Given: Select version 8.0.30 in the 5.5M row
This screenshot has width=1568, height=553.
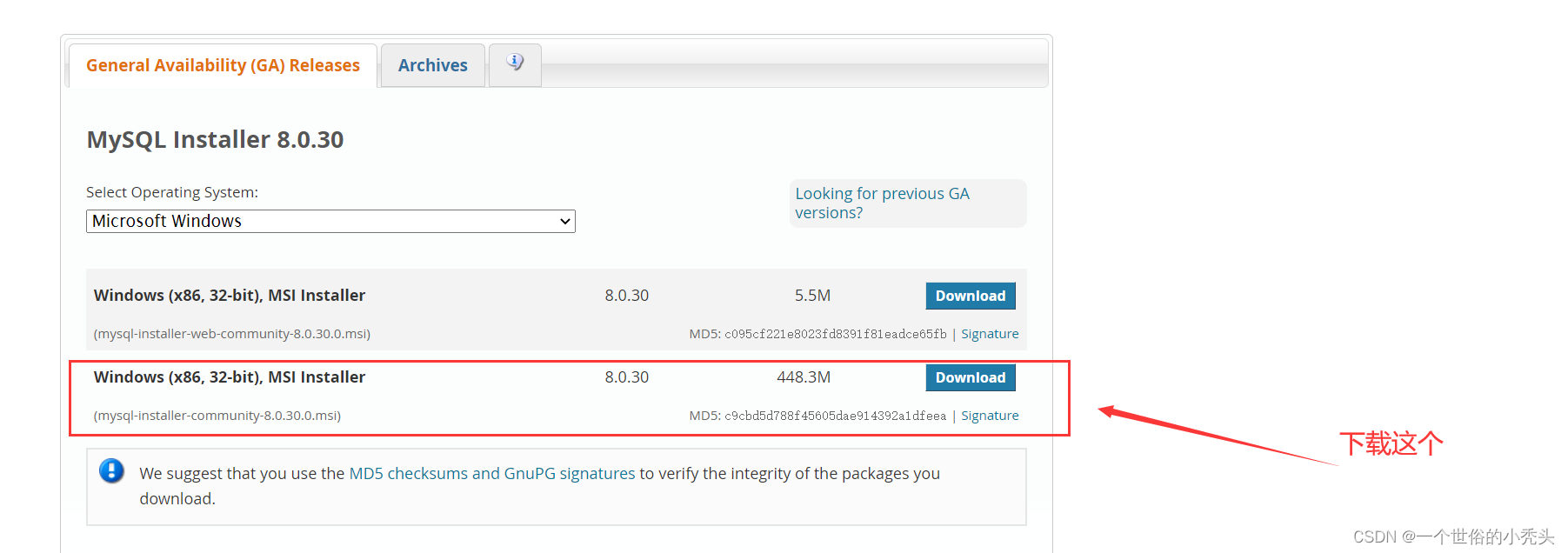Looking at the screenshot, I should click(x=627, y=296).
